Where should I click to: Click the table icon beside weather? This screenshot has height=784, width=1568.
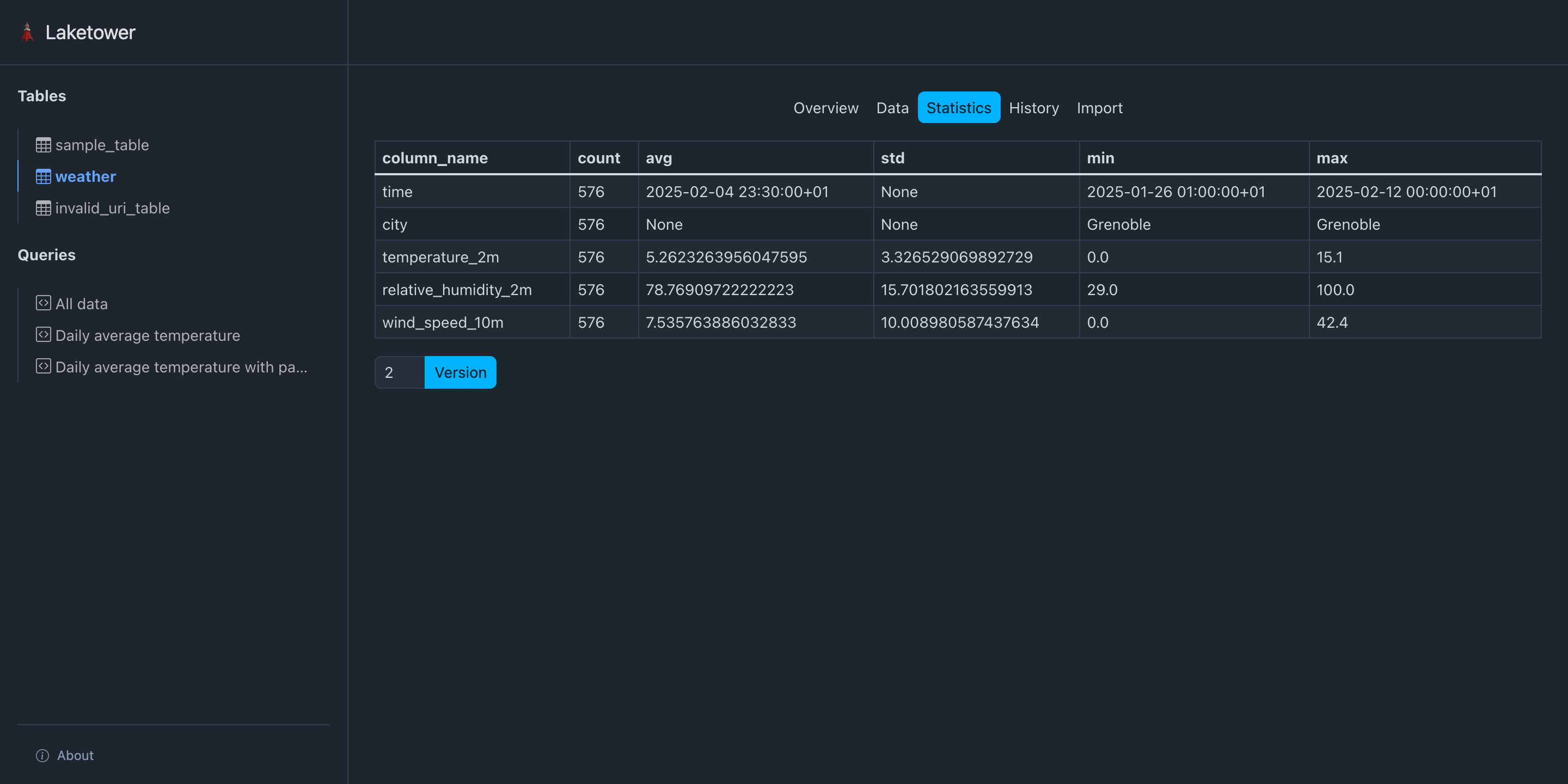click(43, 176)
